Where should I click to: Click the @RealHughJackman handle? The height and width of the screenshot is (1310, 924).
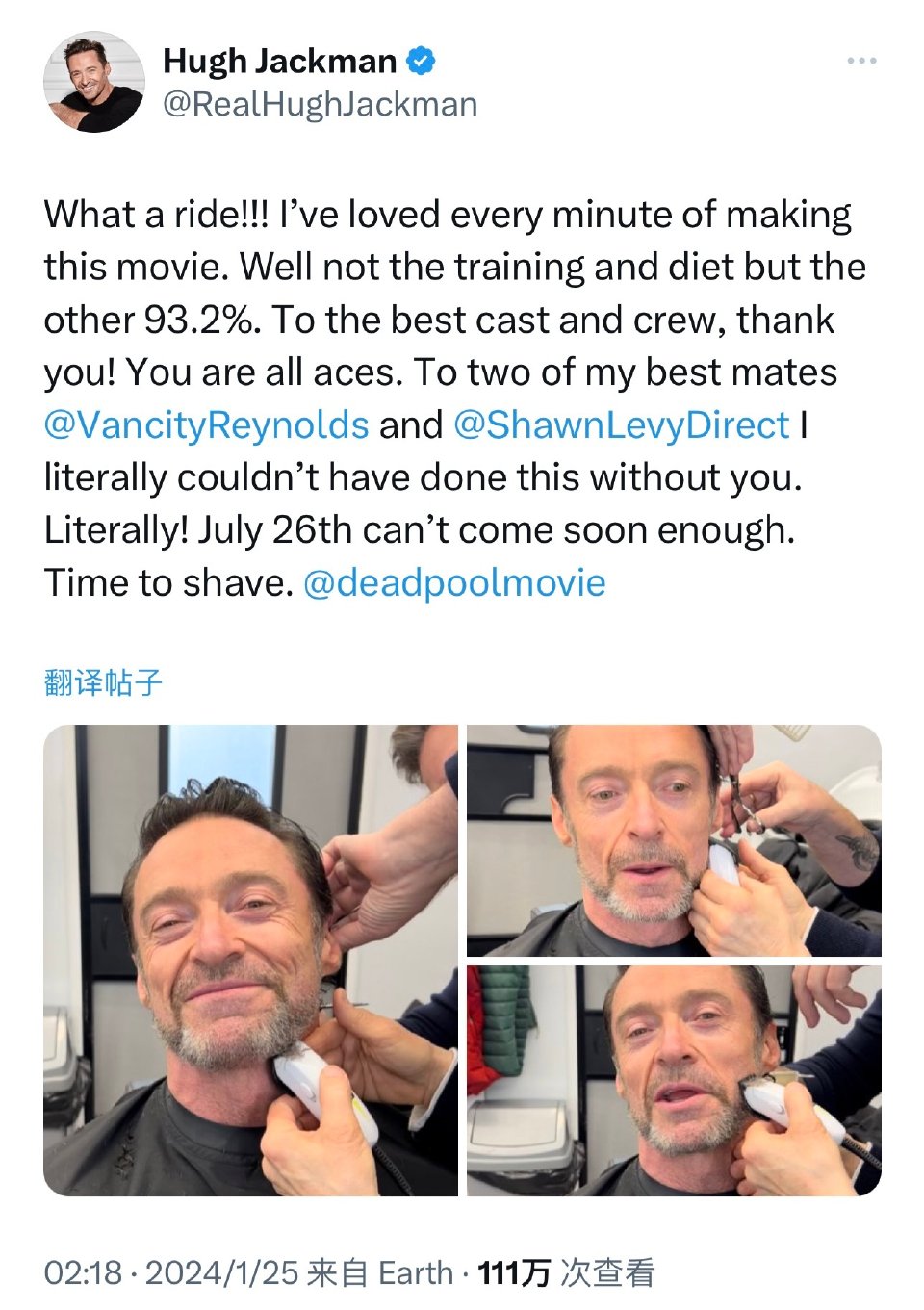[x=320, y=104]
